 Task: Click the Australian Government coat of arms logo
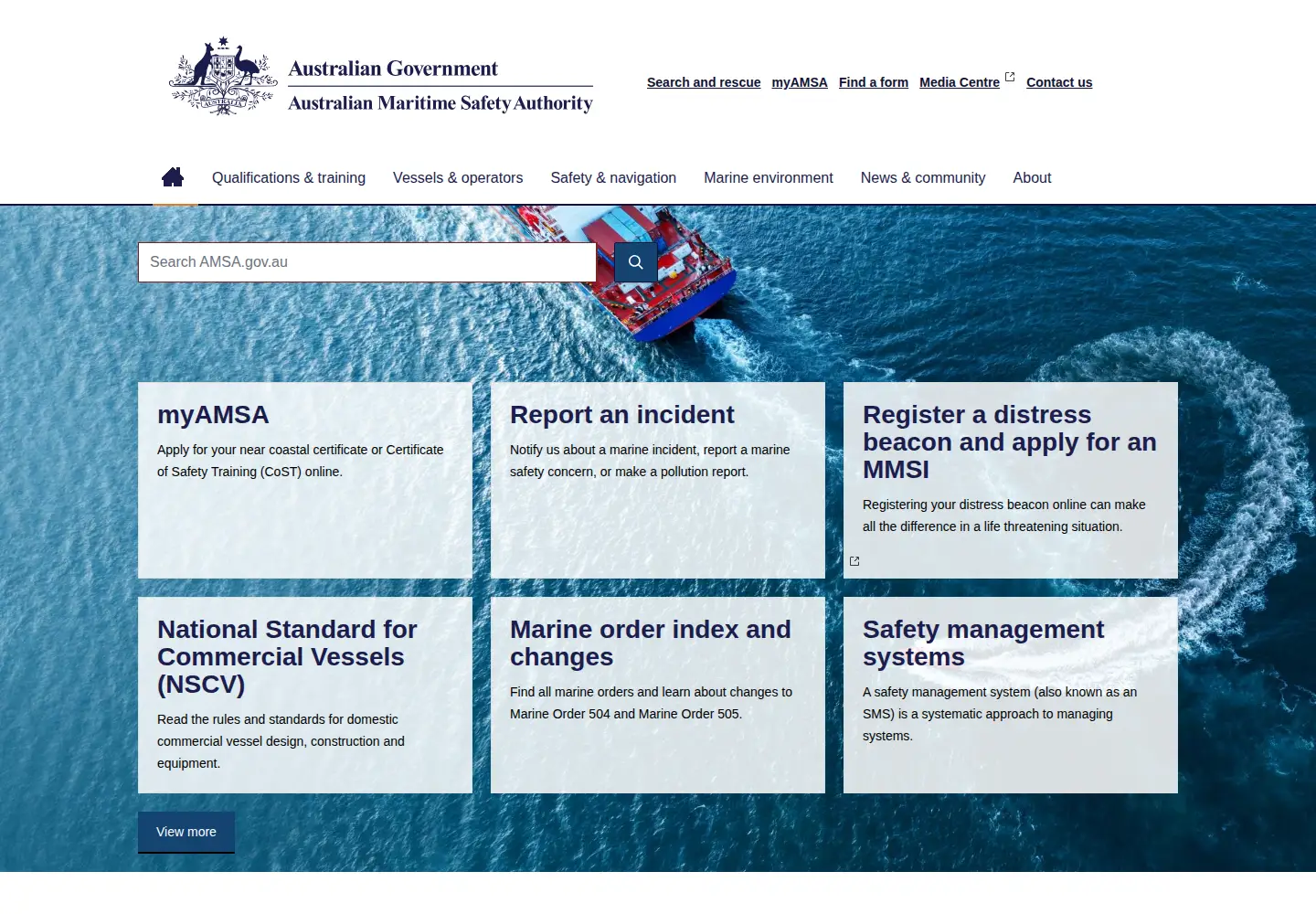[x=223, y=77]
